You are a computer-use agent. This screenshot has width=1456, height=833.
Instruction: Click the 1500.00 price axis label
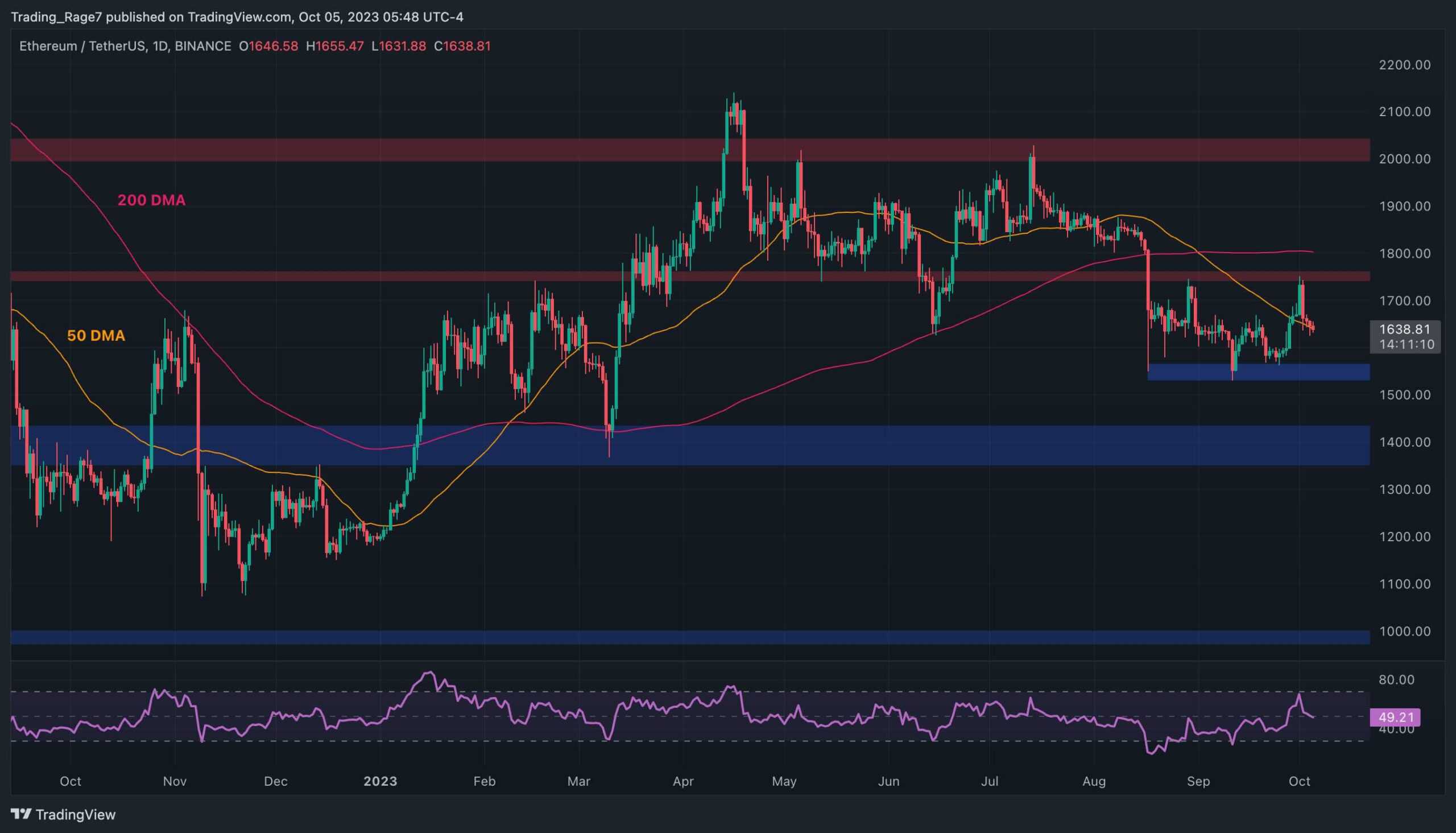(x=1405, y=395)
